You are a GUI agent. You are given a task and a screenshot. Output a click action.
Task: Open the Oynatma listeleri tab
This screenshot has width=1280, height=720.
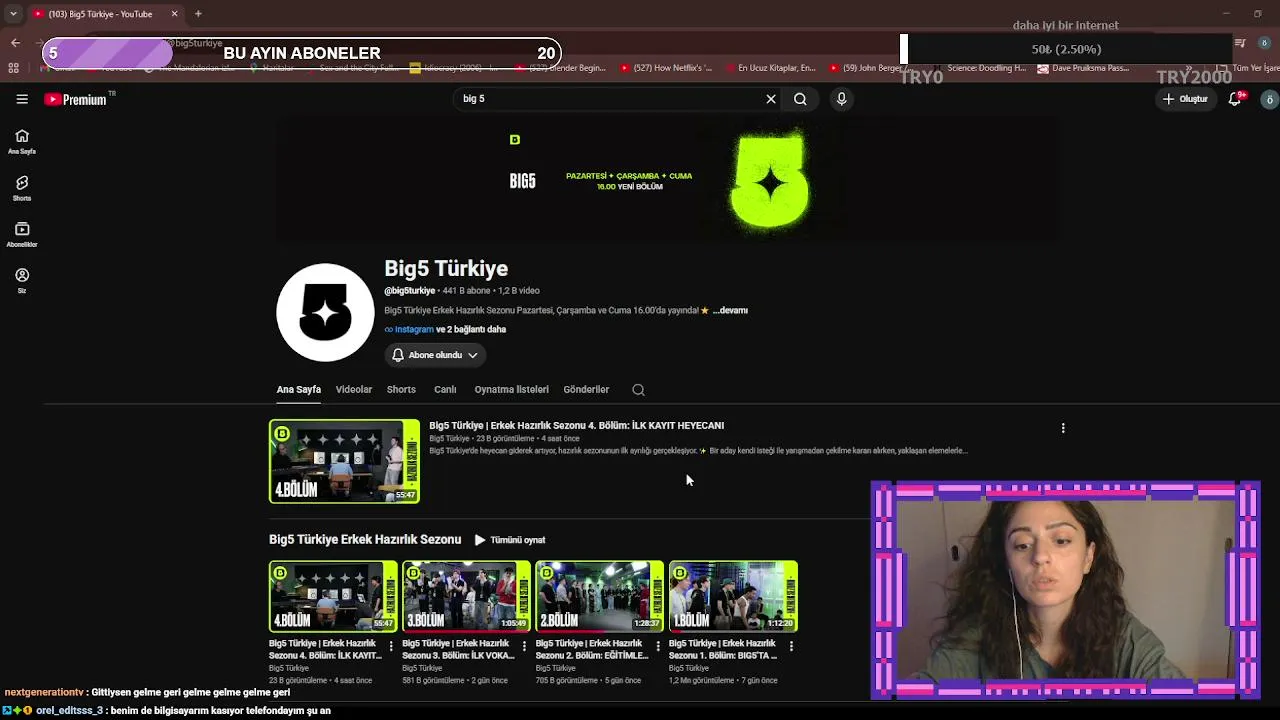(x=511, y=390)
